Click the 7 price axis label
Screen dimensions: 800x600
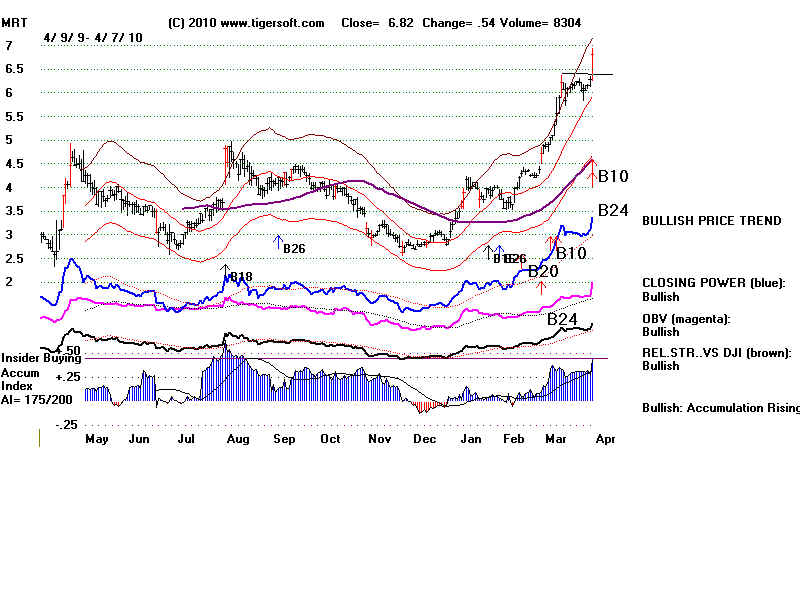point(9,46)
